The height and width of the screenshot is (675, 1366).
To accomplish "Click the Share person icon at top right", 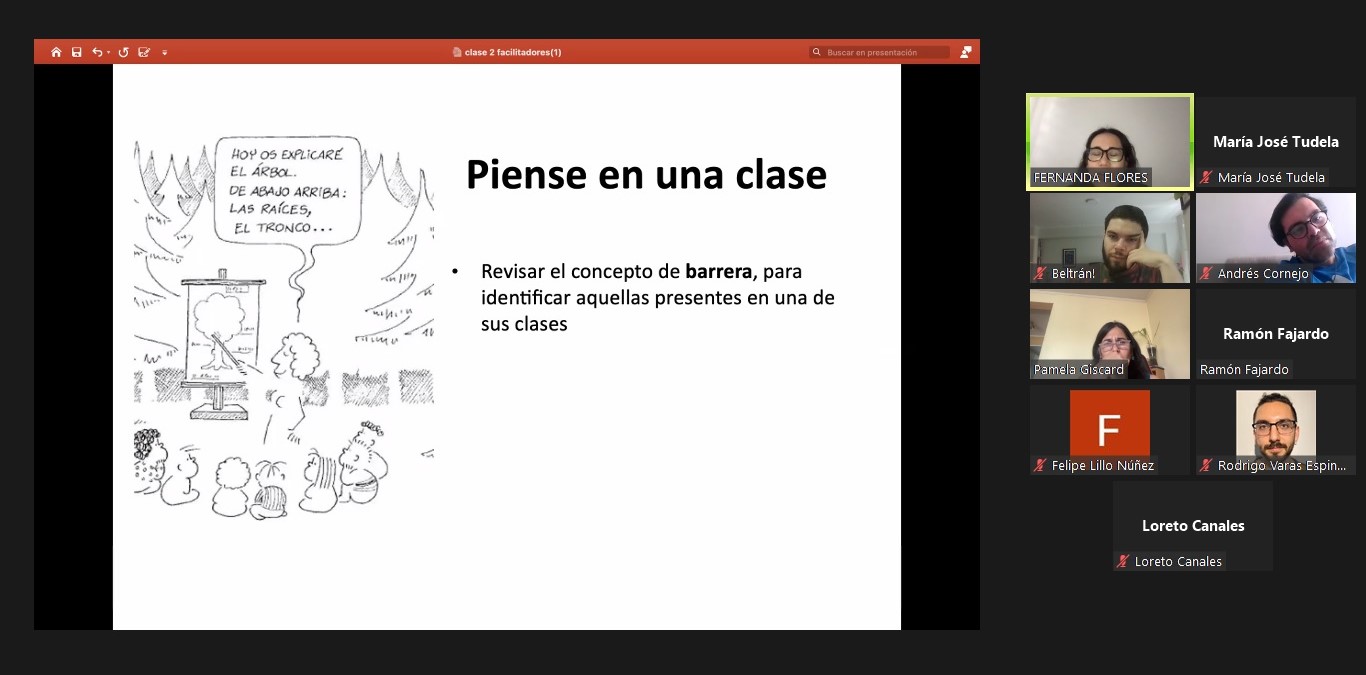I will (x=965, y=52).
